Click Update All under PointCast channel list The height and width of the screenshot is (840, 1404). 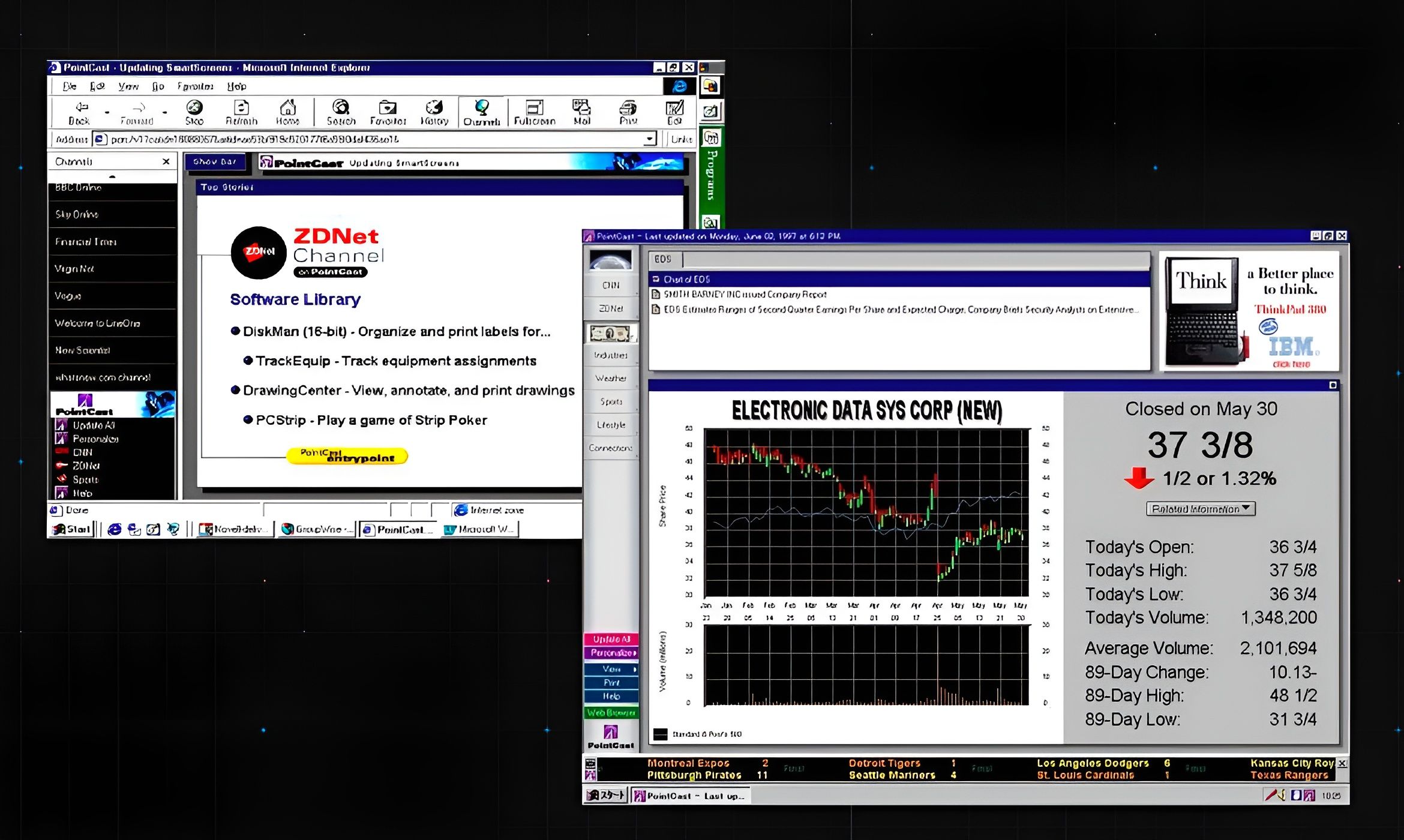[x=93, y=425]
